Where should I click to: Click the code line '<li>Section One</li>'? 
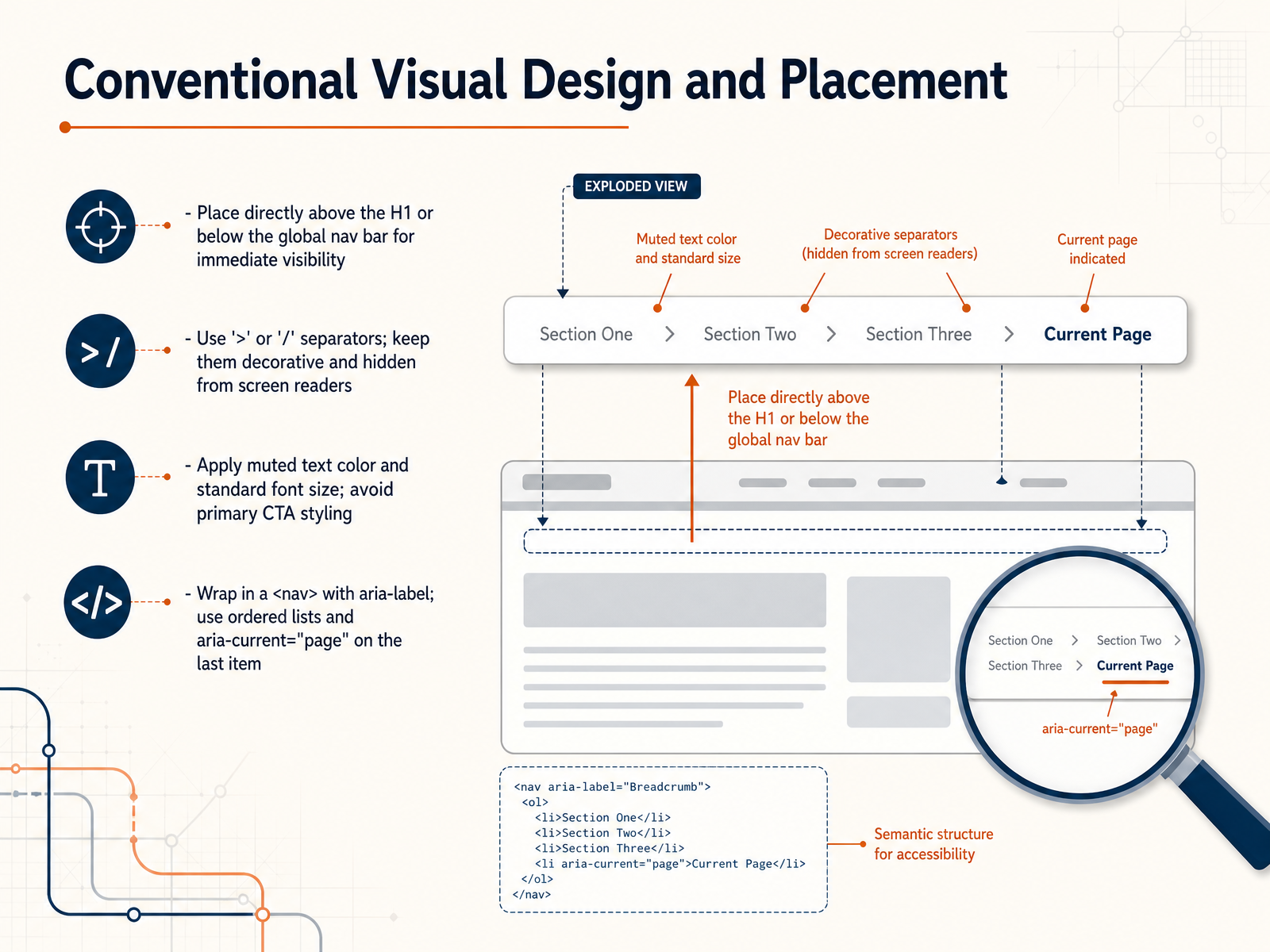pyautogui.click(x=602, y=818)
